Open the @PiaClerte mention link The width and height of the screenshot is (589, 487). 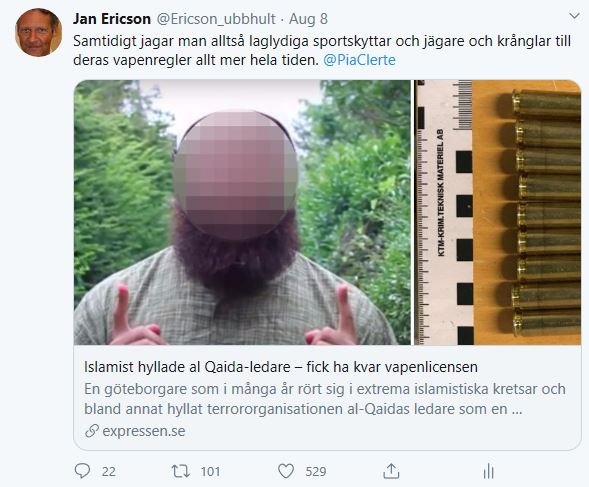point(359,60)
